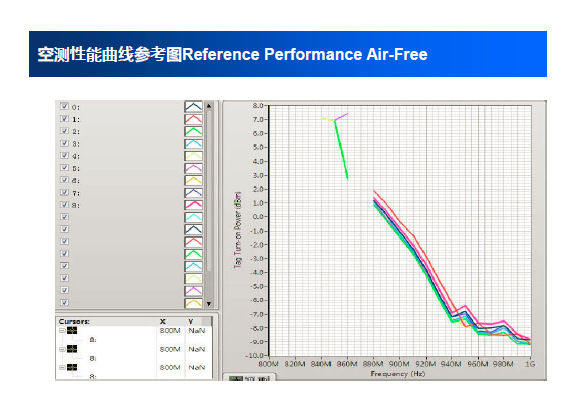Disable the checkbox for trace 8
Screen dimensions: 575x410
(x=65, y=204)
